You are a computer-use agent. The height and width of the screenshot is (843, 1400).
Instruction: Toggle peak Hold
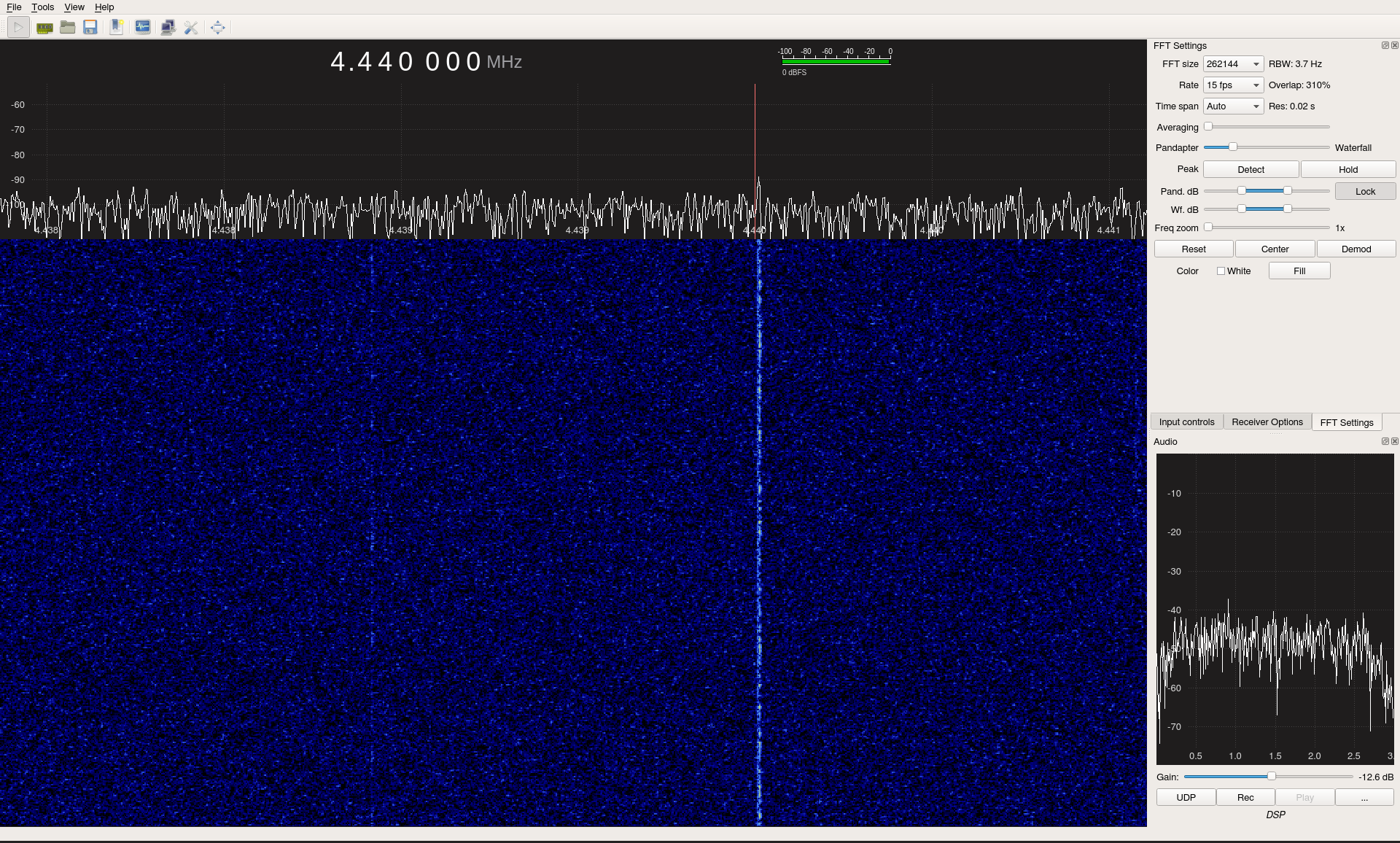[1348, 169]
